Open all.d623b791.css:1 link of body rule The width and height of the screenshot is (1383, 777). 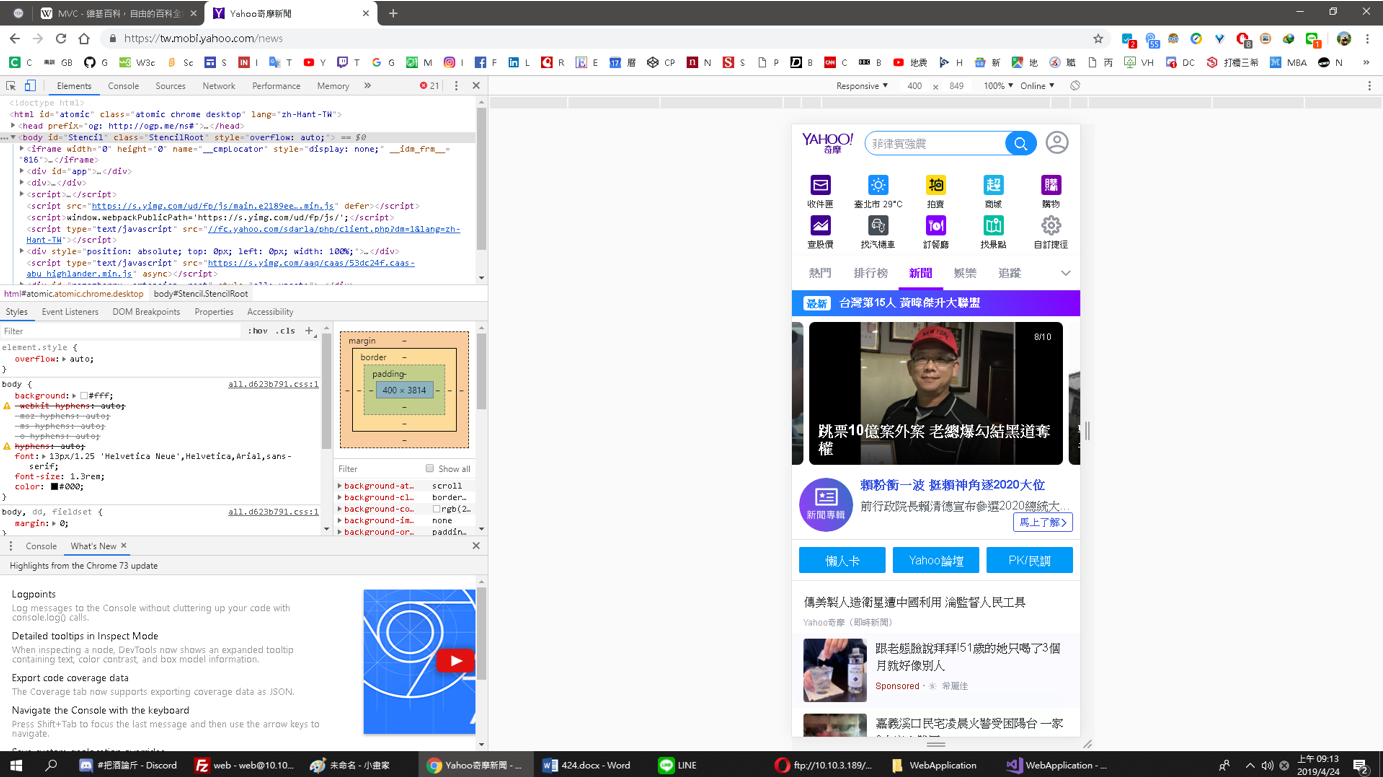point(273,384)
